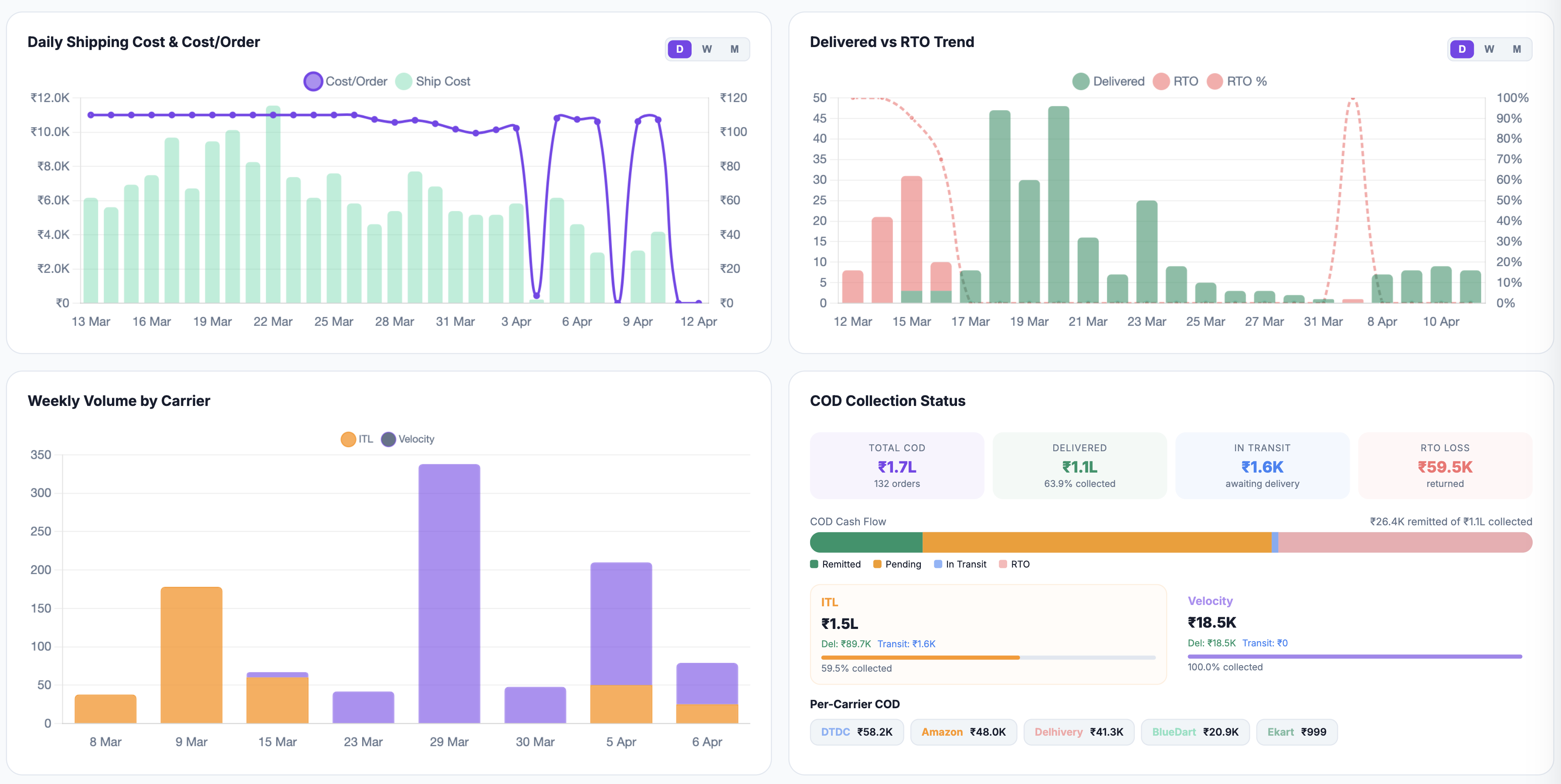Click the 29 Mar Velocity bar in Weekly Volume
The height and width of the screenshot is (784, 1561).
tap(449, 594)
